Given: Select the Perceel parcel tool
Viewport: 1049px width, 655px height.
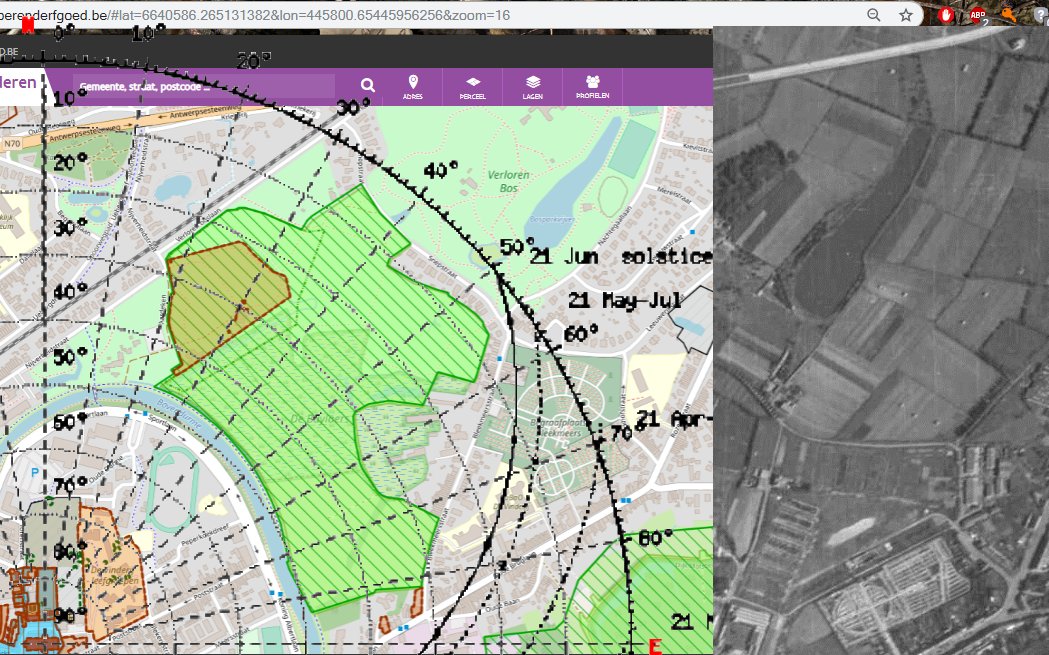Looking at the screenshot, I should click(x=473, y=87).
